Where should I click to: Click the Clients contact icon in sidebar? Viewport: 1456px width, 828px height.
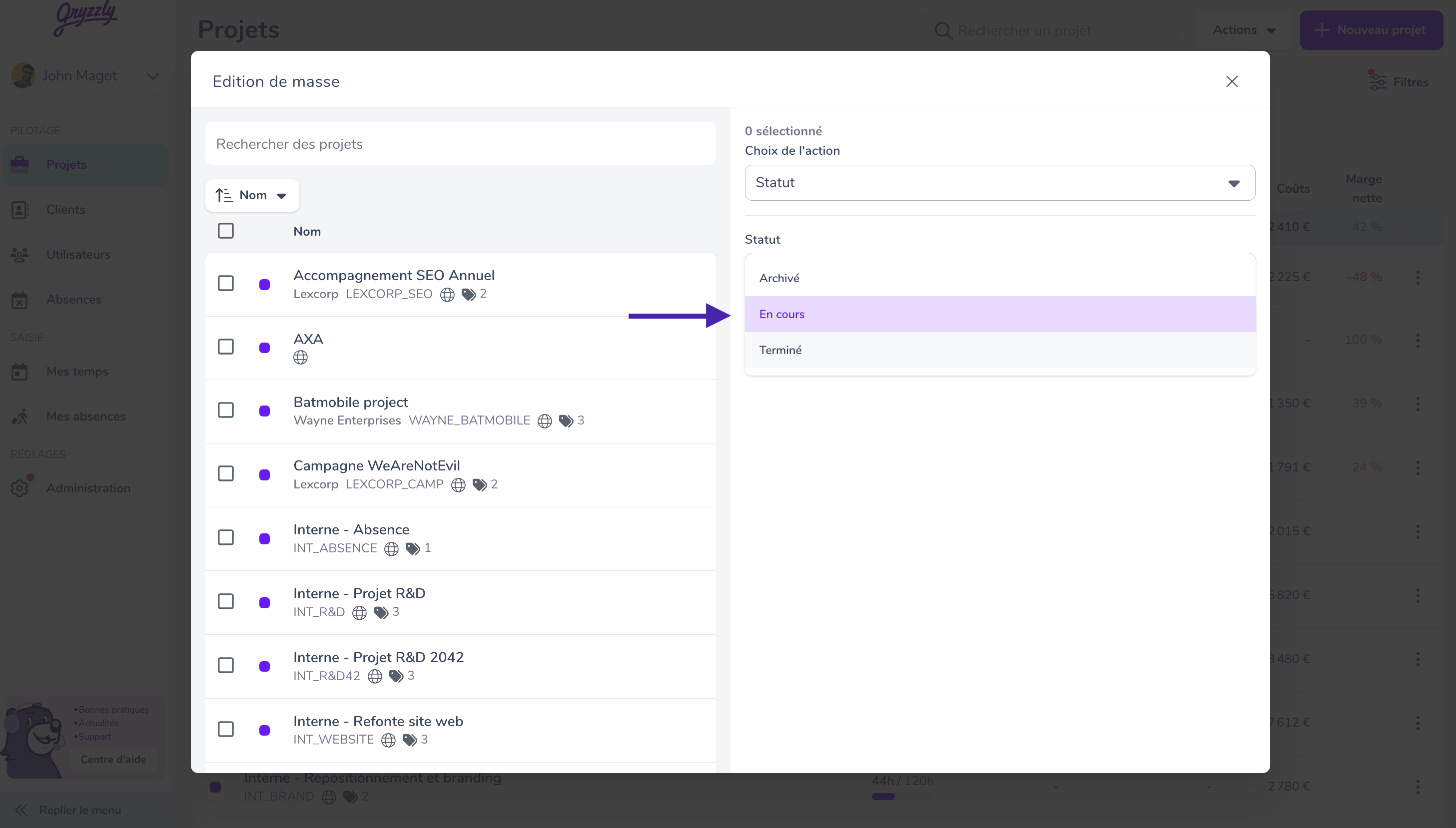pyautogui.click(x=20, y=210)
